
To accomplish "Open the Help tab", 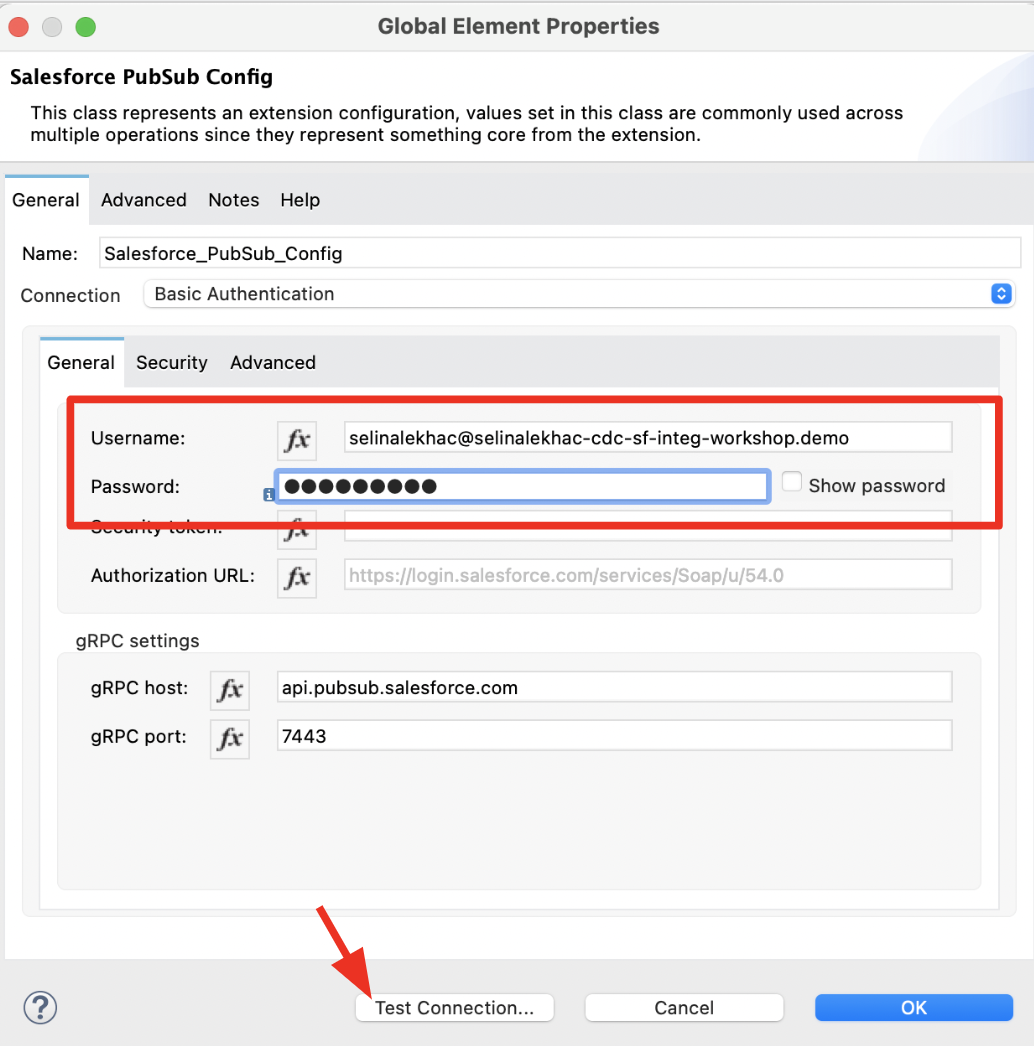I will (x=300, y=200).
